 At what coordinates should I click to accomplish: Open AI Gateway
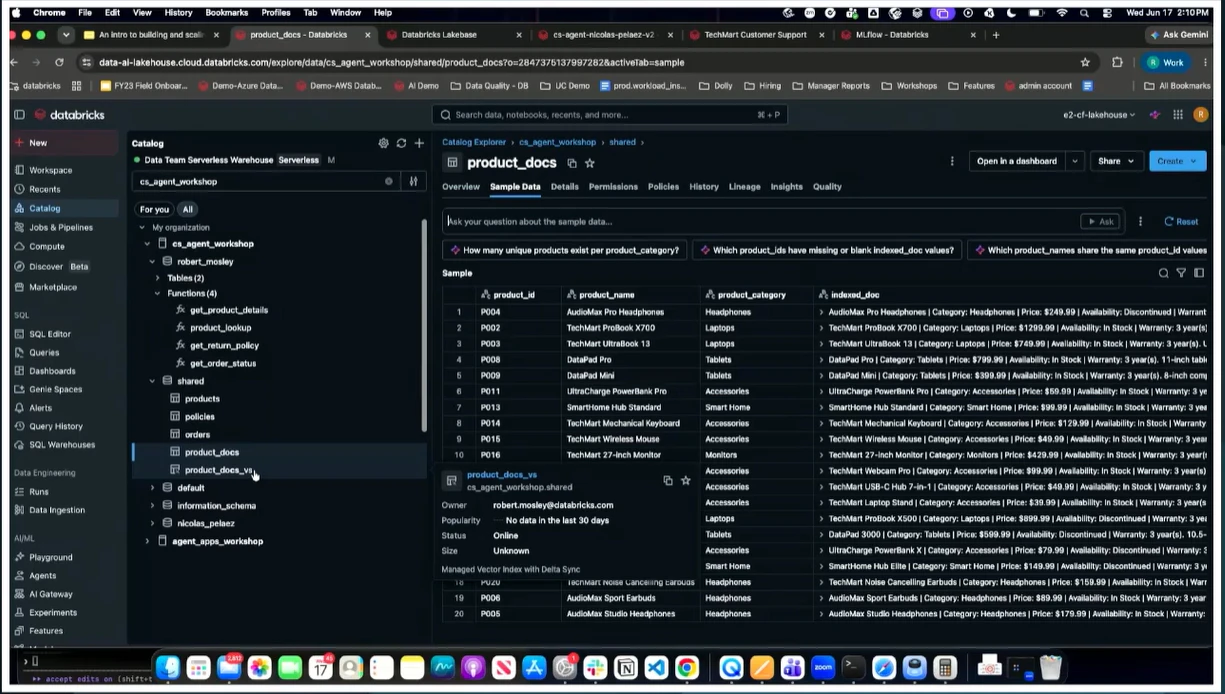click(51, 594)
